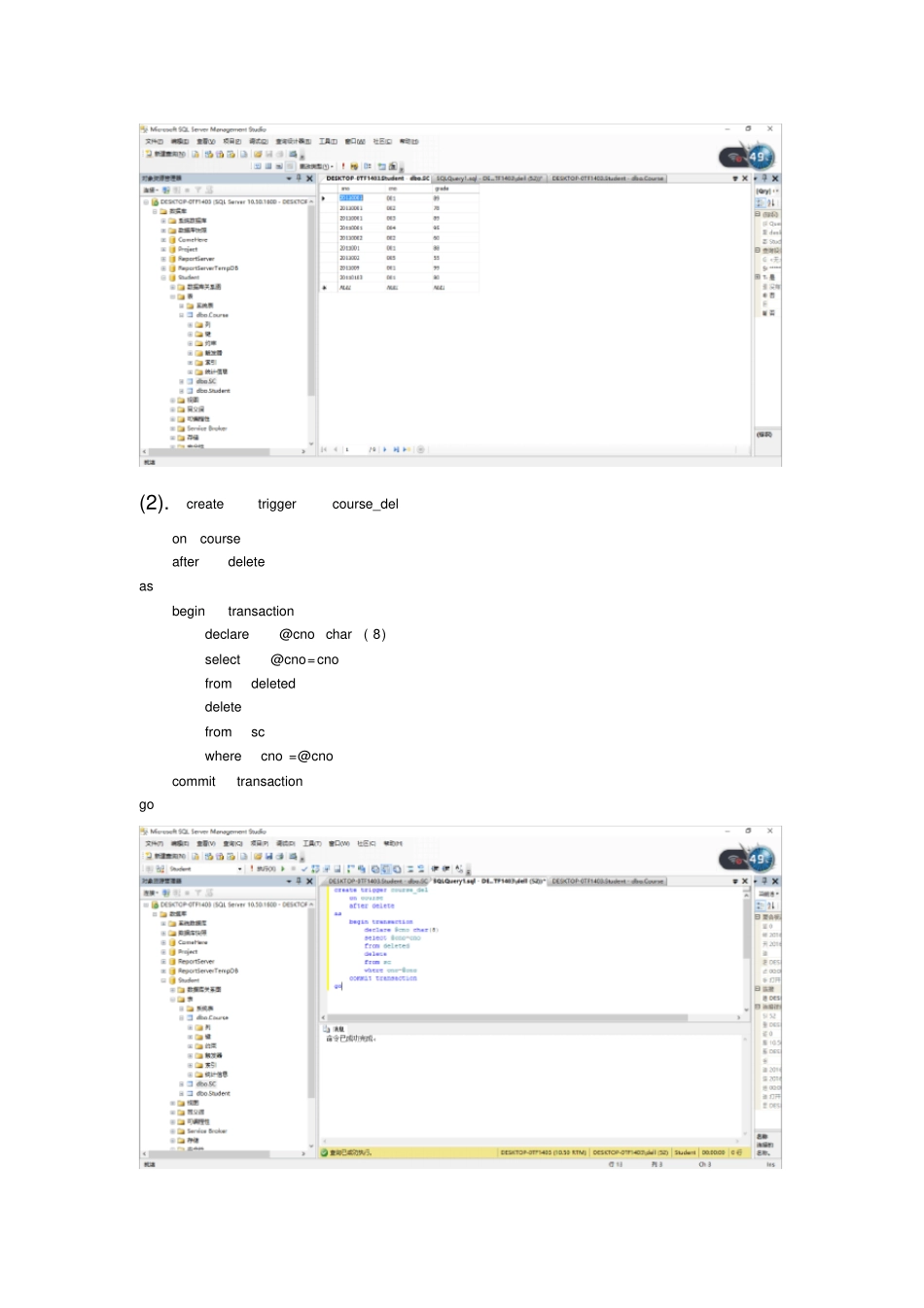Screen dimensions: 924x1308
Task: Go to next record in grid navigator
Action: [385, 449]
